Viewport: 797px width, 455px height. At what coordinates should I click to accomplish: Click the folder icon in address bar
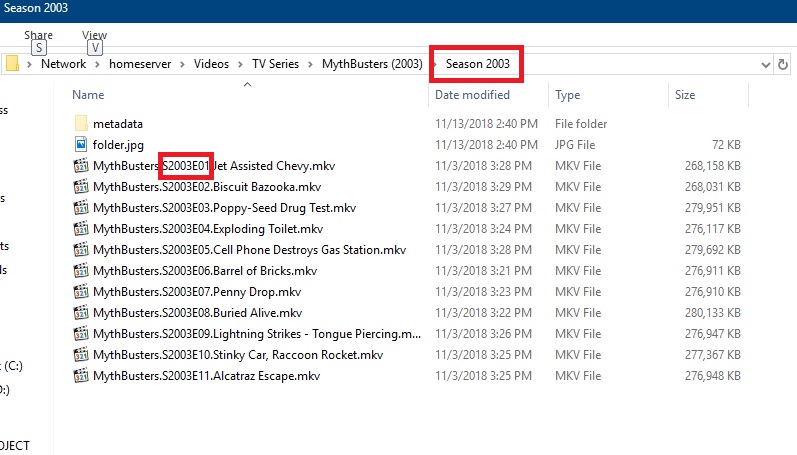(12, 64)
